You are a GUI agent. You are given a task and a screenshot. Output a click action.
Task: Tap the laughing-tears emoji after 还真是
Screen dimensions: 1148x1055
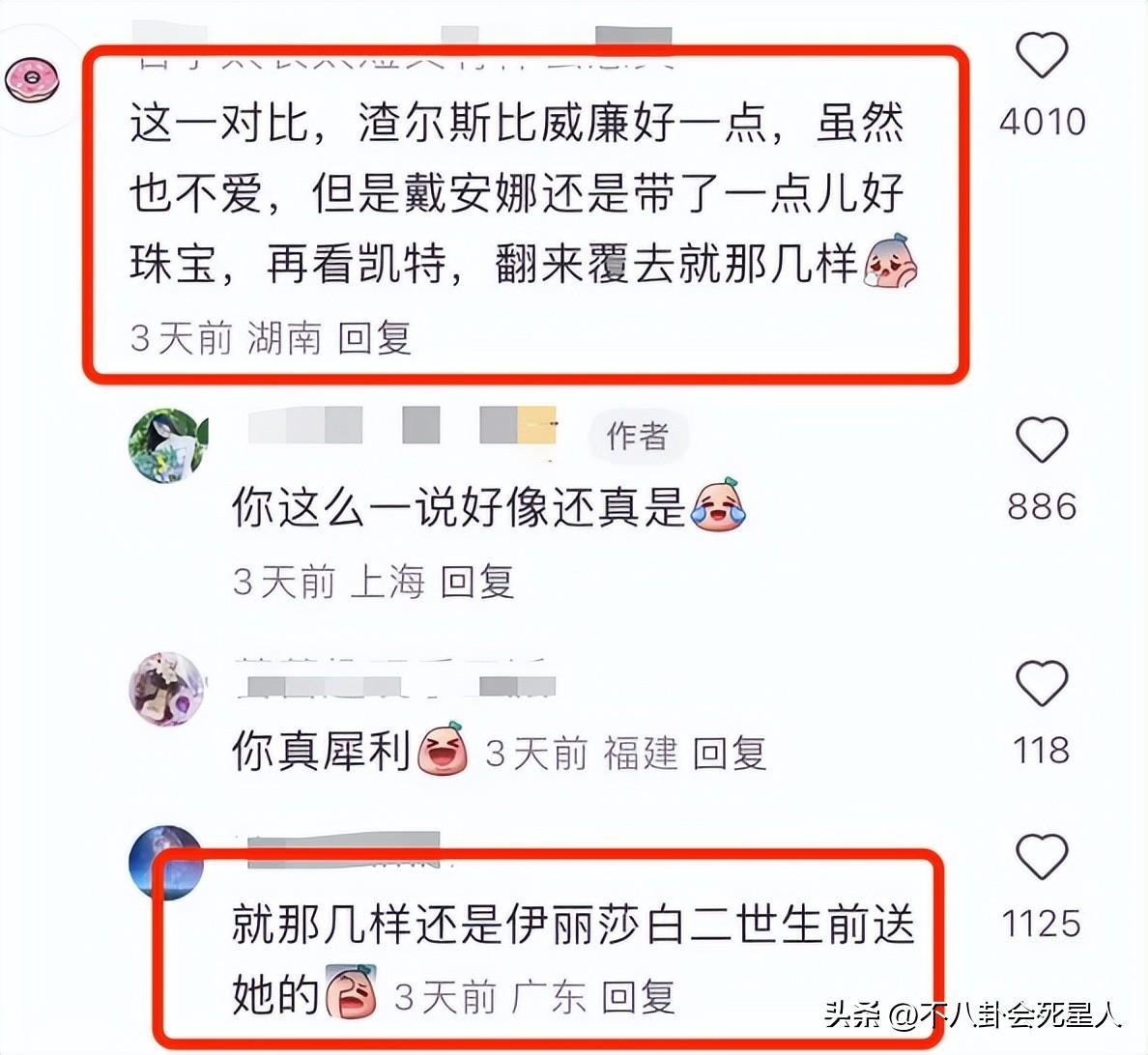pyautogui.click(x=718, y=505)
